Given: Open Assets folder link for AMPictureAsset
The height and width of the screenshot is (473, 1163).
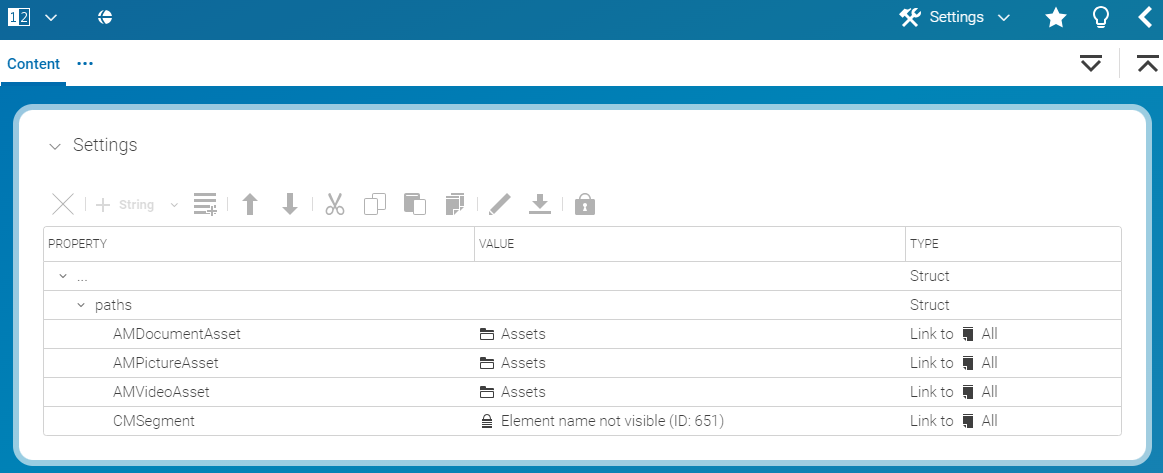Looking at the screenshot, I should pos(513,363).
